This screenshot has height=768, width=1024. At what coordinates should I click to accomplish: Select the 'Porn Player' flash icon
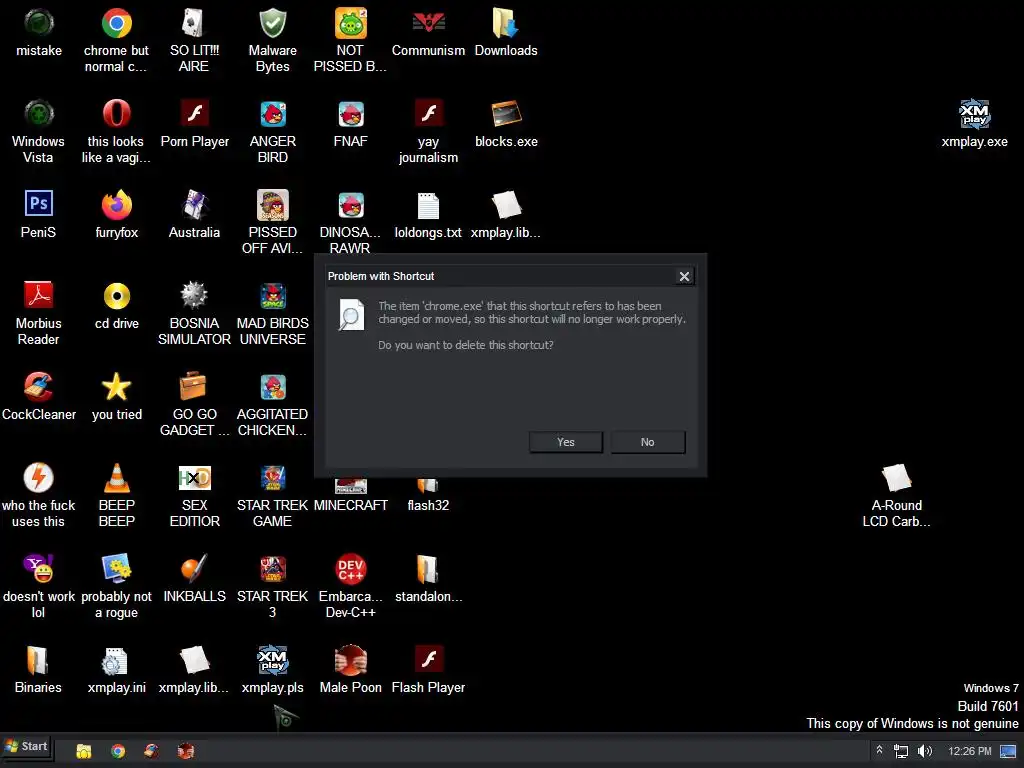[194, 125]
